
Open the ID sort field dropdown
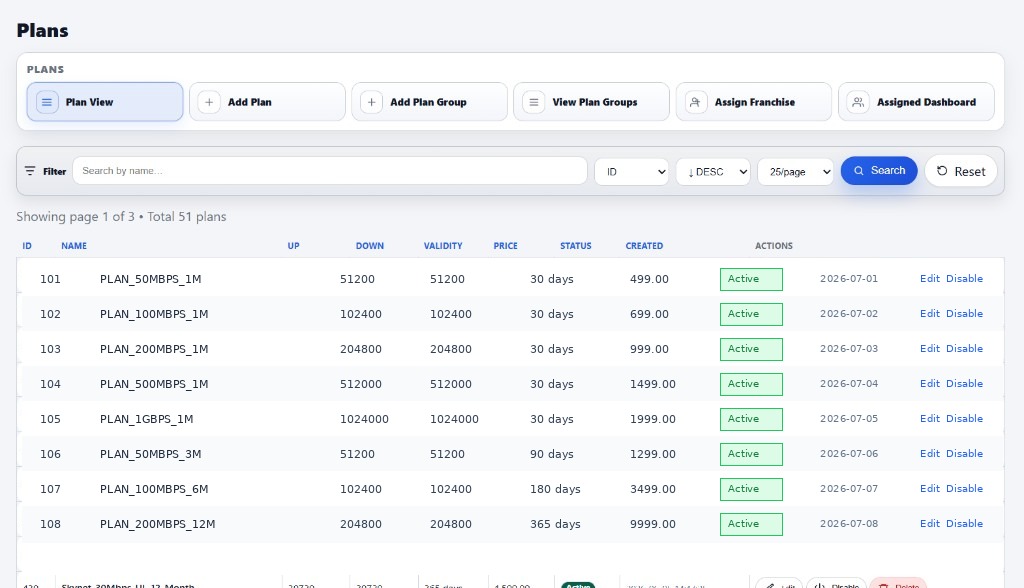632,172
